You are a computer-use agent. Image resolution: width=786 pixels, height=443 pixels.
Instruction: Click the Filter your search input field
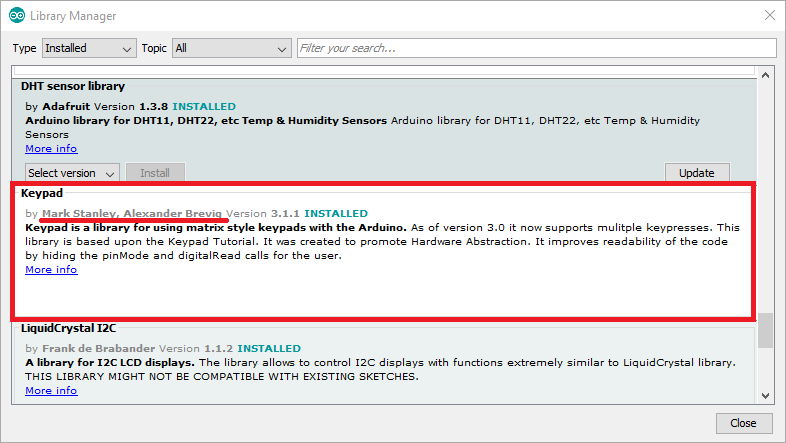coord(536,48)
